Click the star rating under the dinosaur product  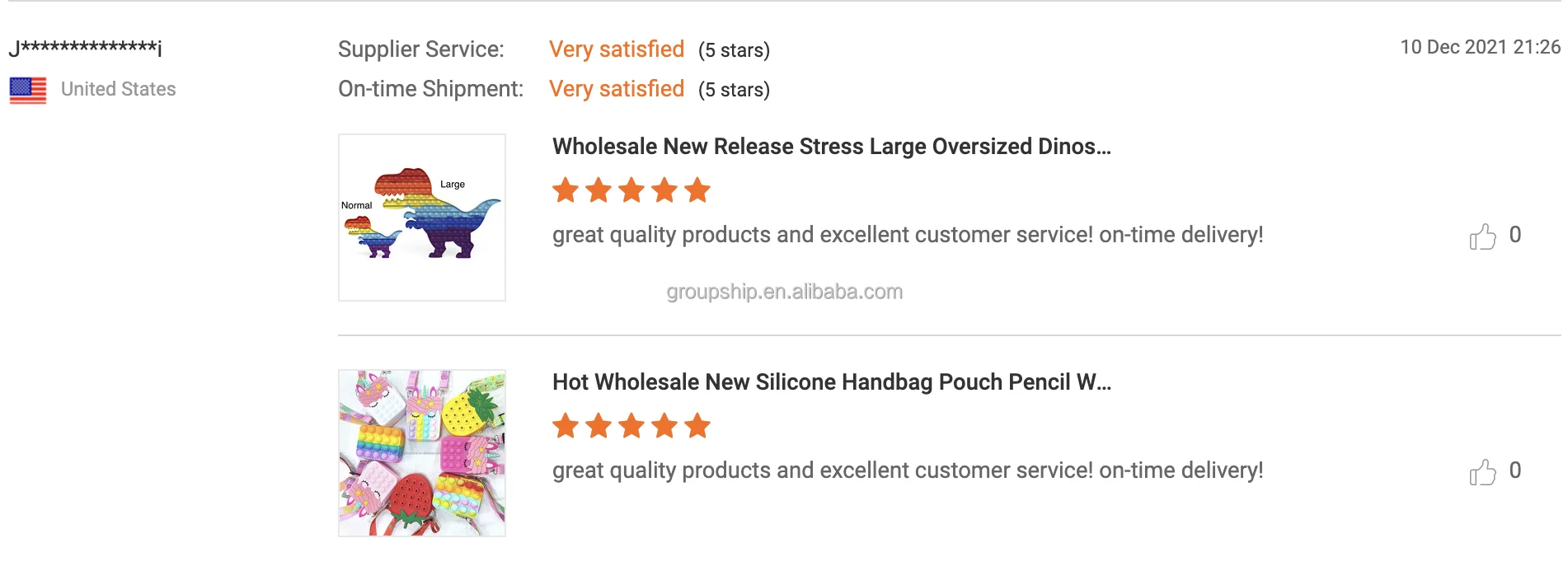click(x=631, y=190)
